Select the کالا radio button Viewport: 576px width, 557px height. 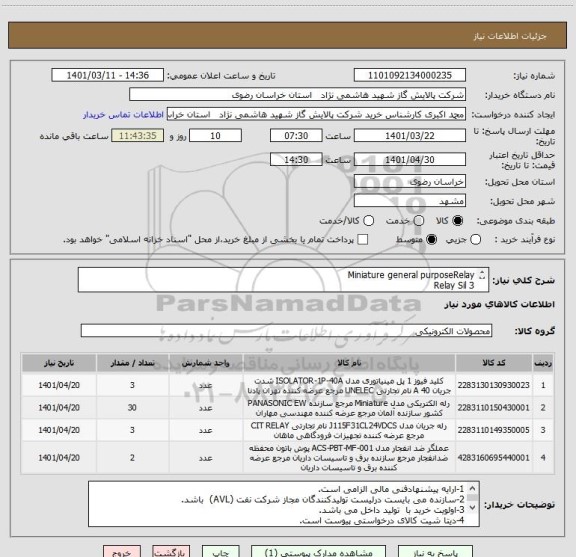[457, 220]
